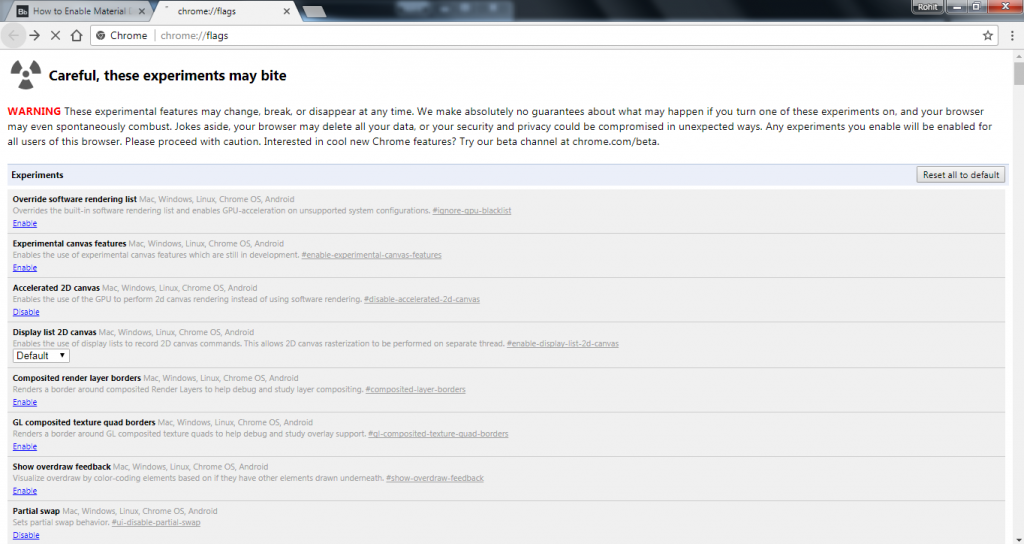Click the Show overdraw feedback title
Screen dimensions: 1024x544
point(61,467)
